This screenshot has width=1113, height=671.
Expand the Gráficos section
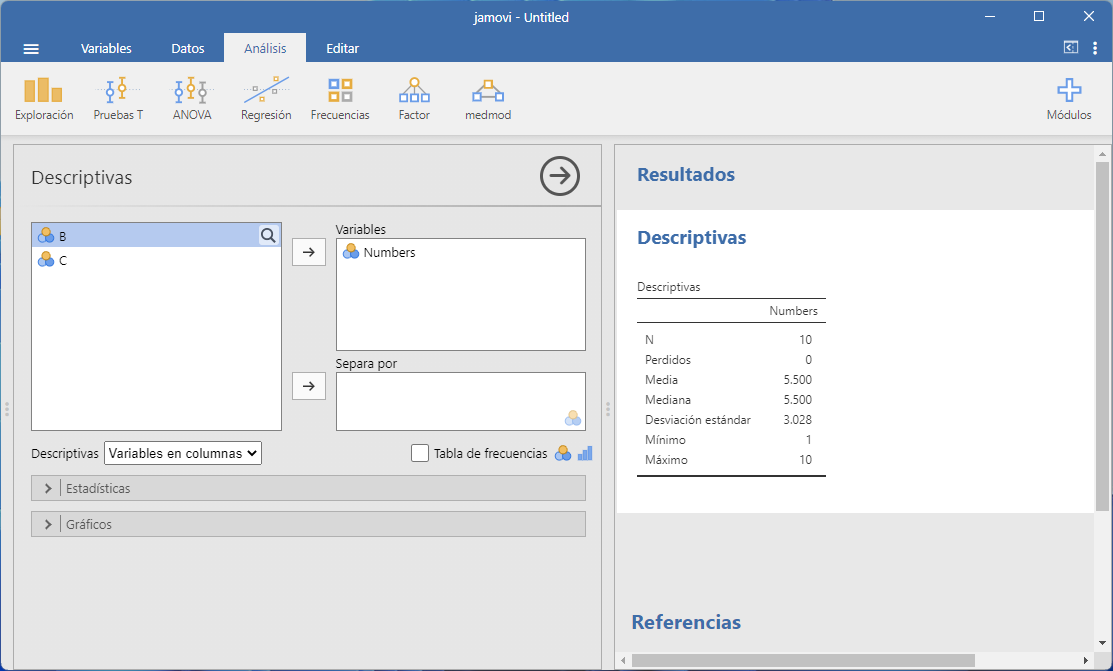[x=308, y=524]
